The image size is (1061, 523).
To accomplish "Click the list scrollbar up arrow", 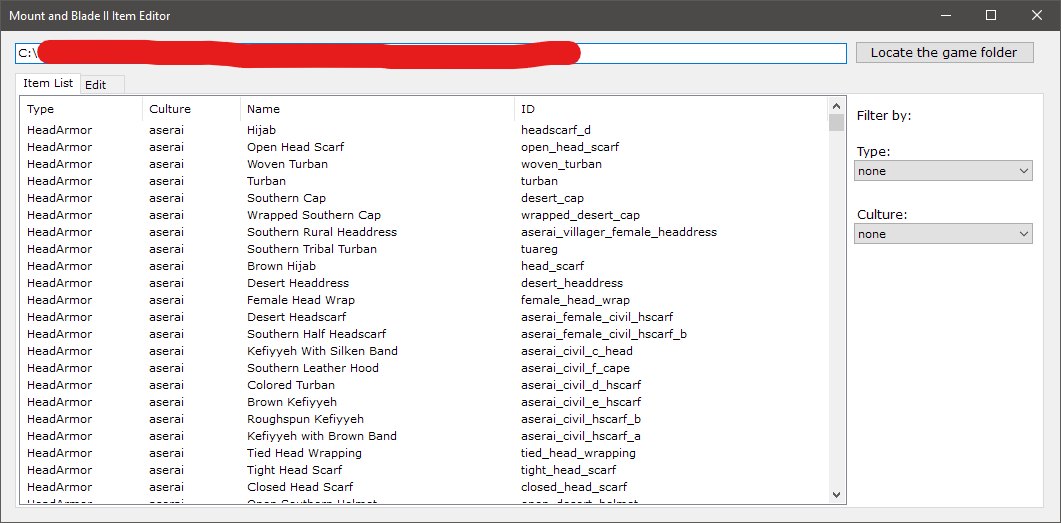I will pyautogui.click(x=836, y=105).
